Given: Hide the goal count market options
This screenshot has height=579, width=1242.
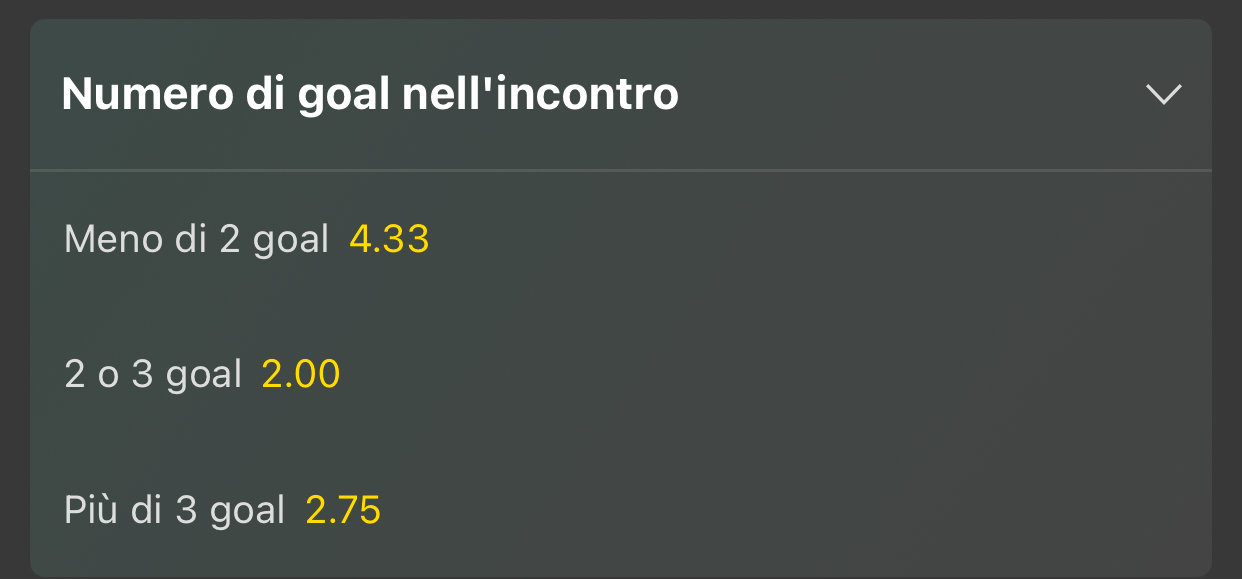Looking at the screenshot, I should click(x=1163, y=95).
